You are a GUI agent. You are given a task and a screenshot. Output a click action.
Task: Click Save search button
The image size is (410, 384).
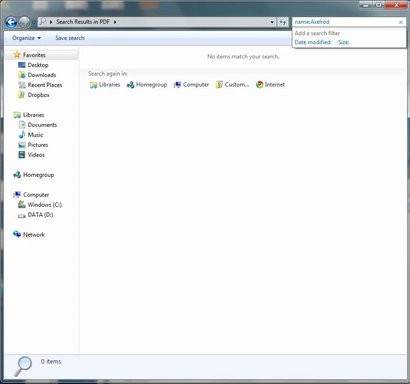[x=70, y=38]
